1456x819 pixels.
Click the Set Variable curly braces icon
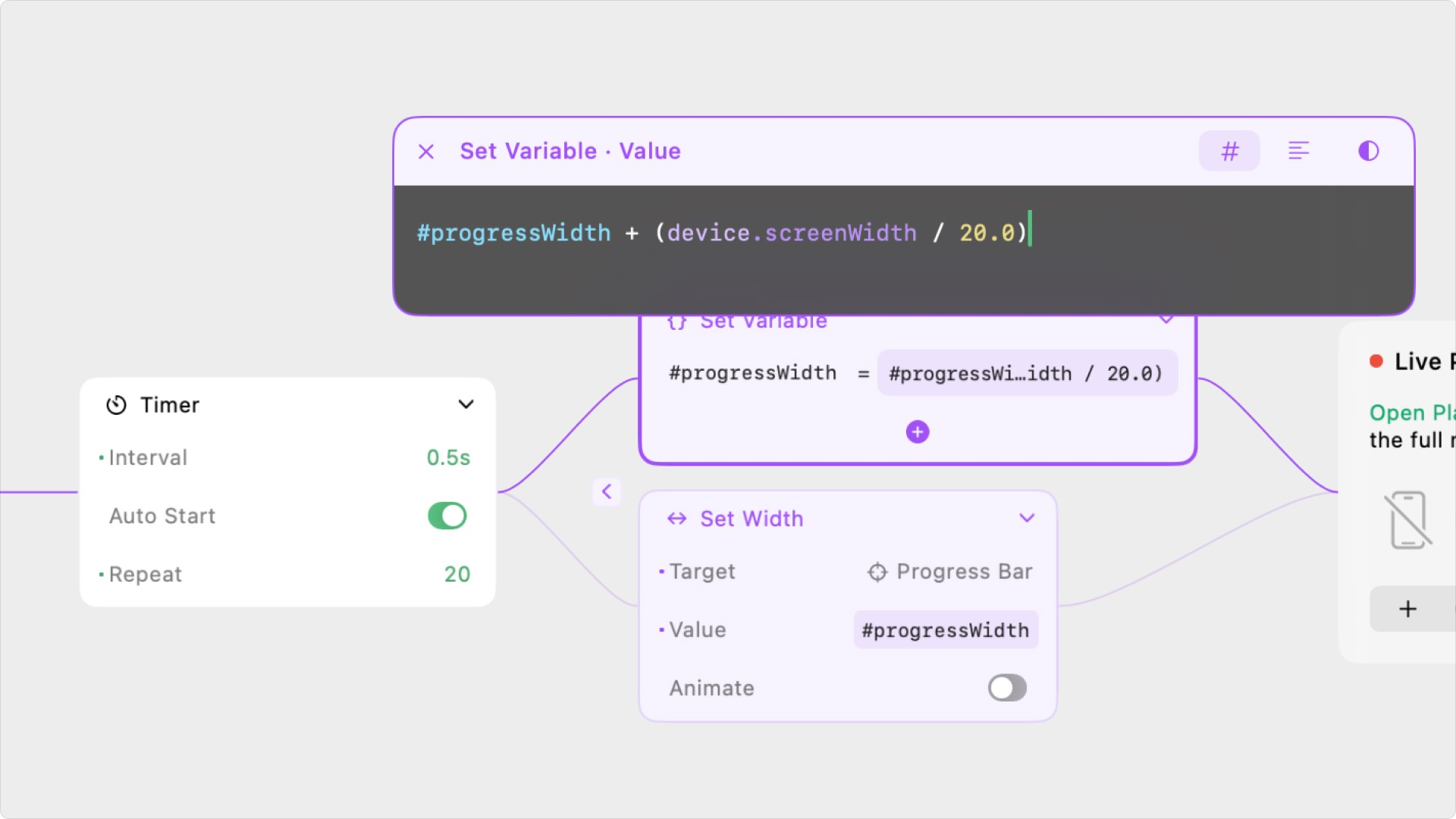[676, 322]
